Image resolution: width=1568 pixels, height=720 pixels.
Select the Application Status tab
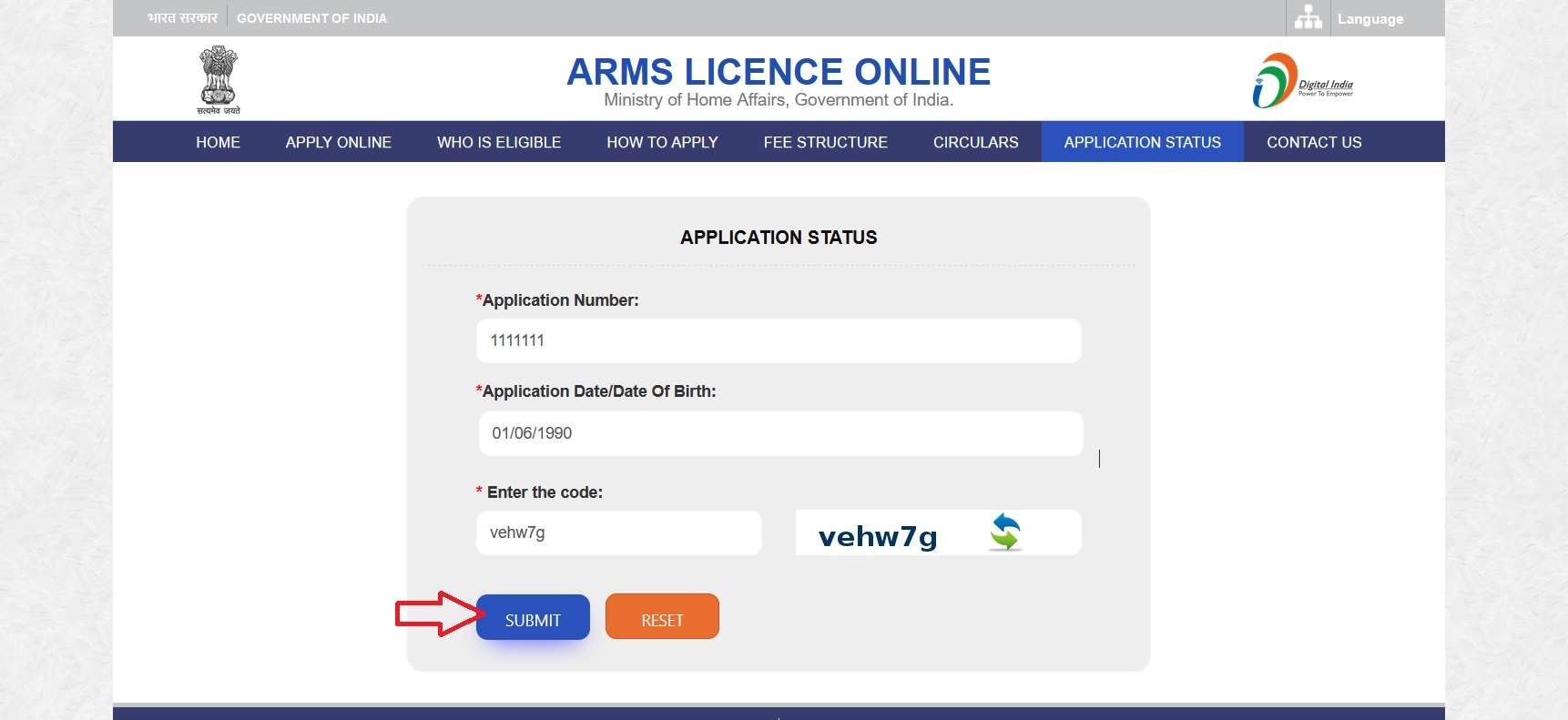(x=1142, y=142)
